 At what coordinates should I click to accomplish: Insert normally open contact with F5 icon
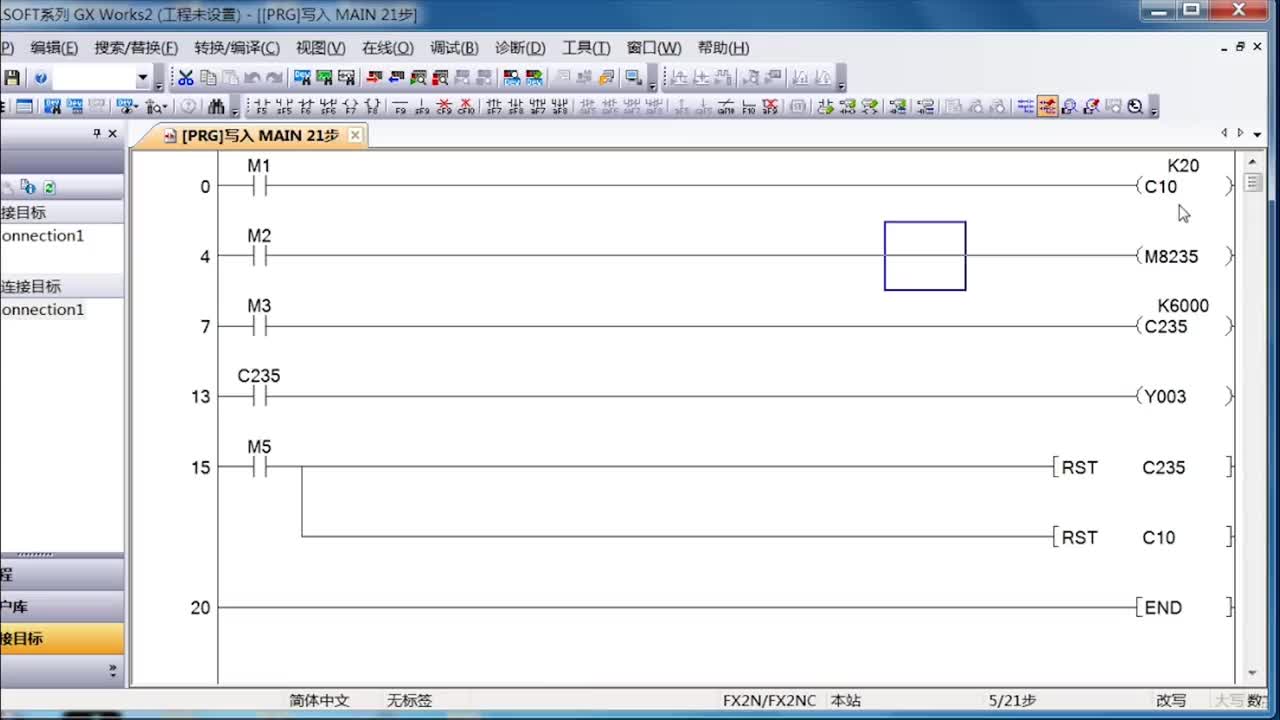[261, 107]
